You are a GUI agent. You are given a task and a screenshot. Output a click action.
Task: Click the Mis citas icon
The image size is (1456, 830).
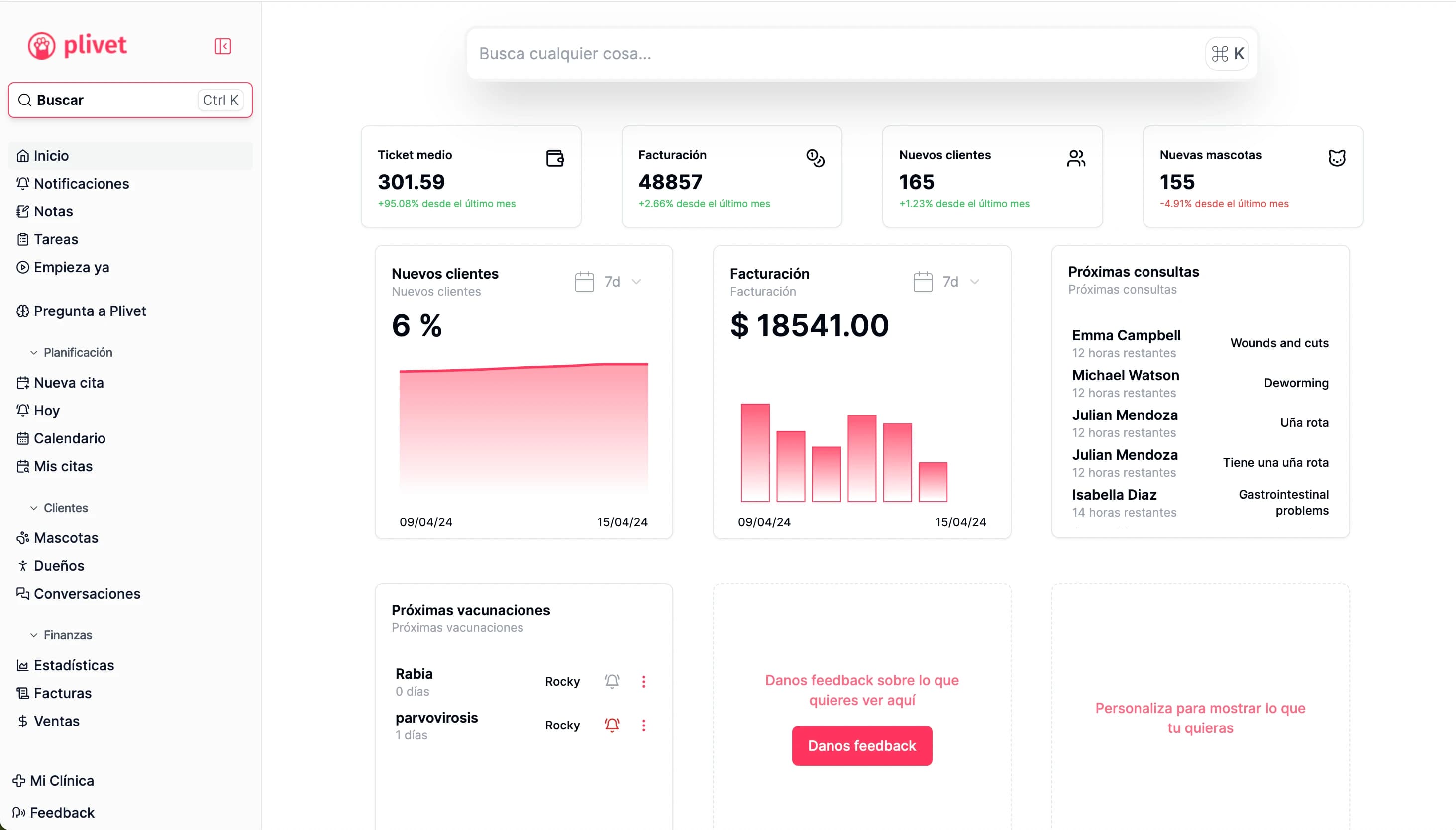23,466
